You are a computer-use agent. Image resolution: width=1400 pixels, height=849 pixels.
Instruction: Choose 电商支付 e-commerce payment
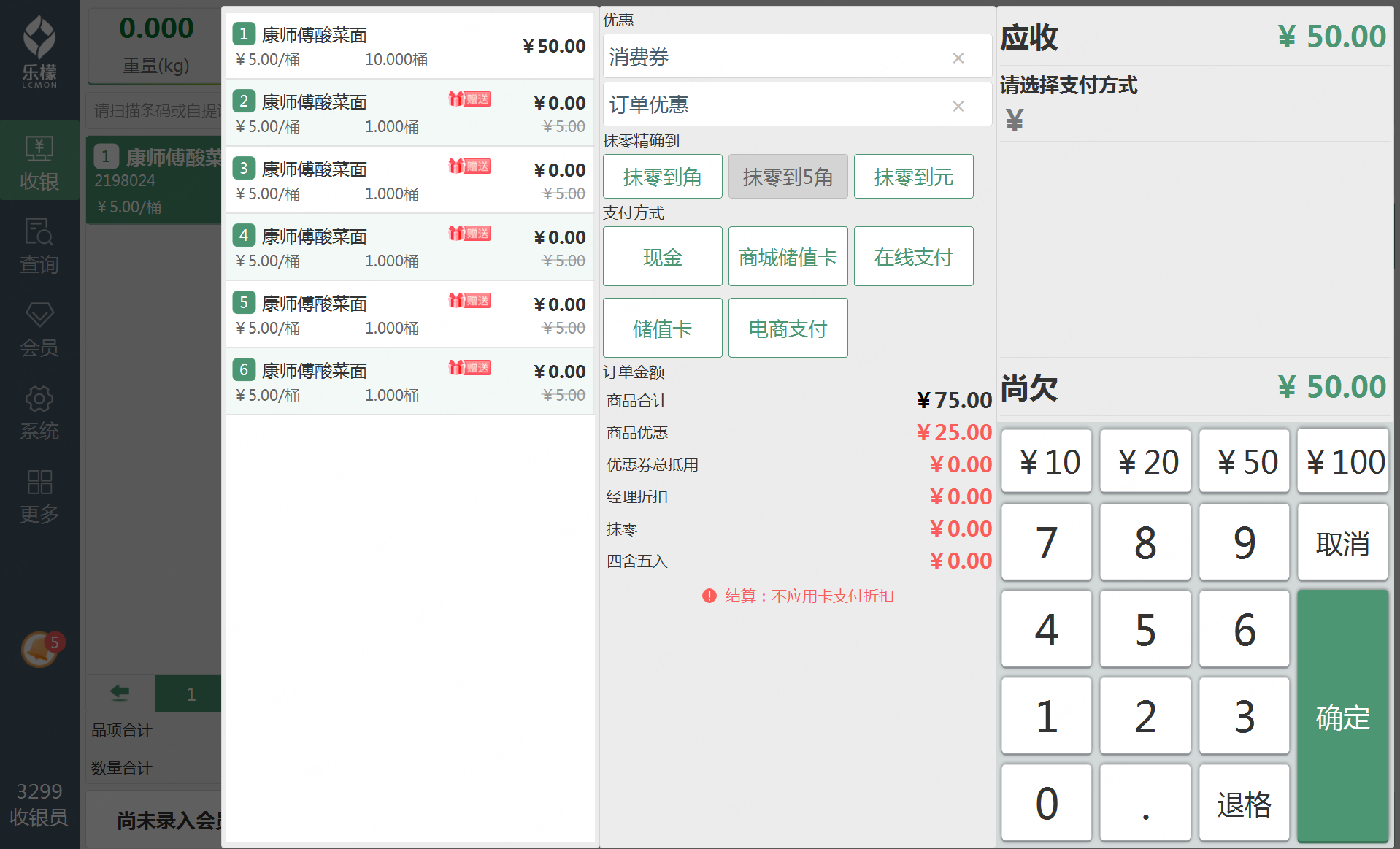(788, 328)
